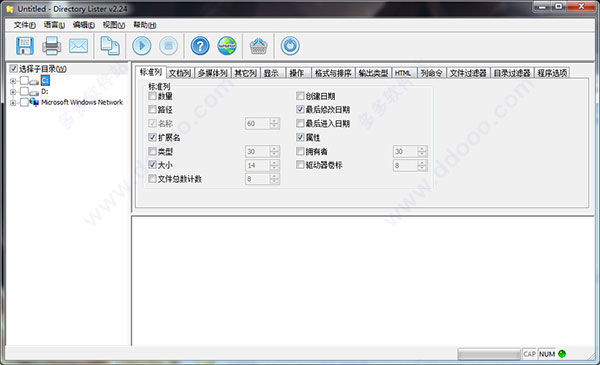Enable the 文件总数计数 checkbox
The height and width of the screenshot is (365, 600).
(152, 178)
